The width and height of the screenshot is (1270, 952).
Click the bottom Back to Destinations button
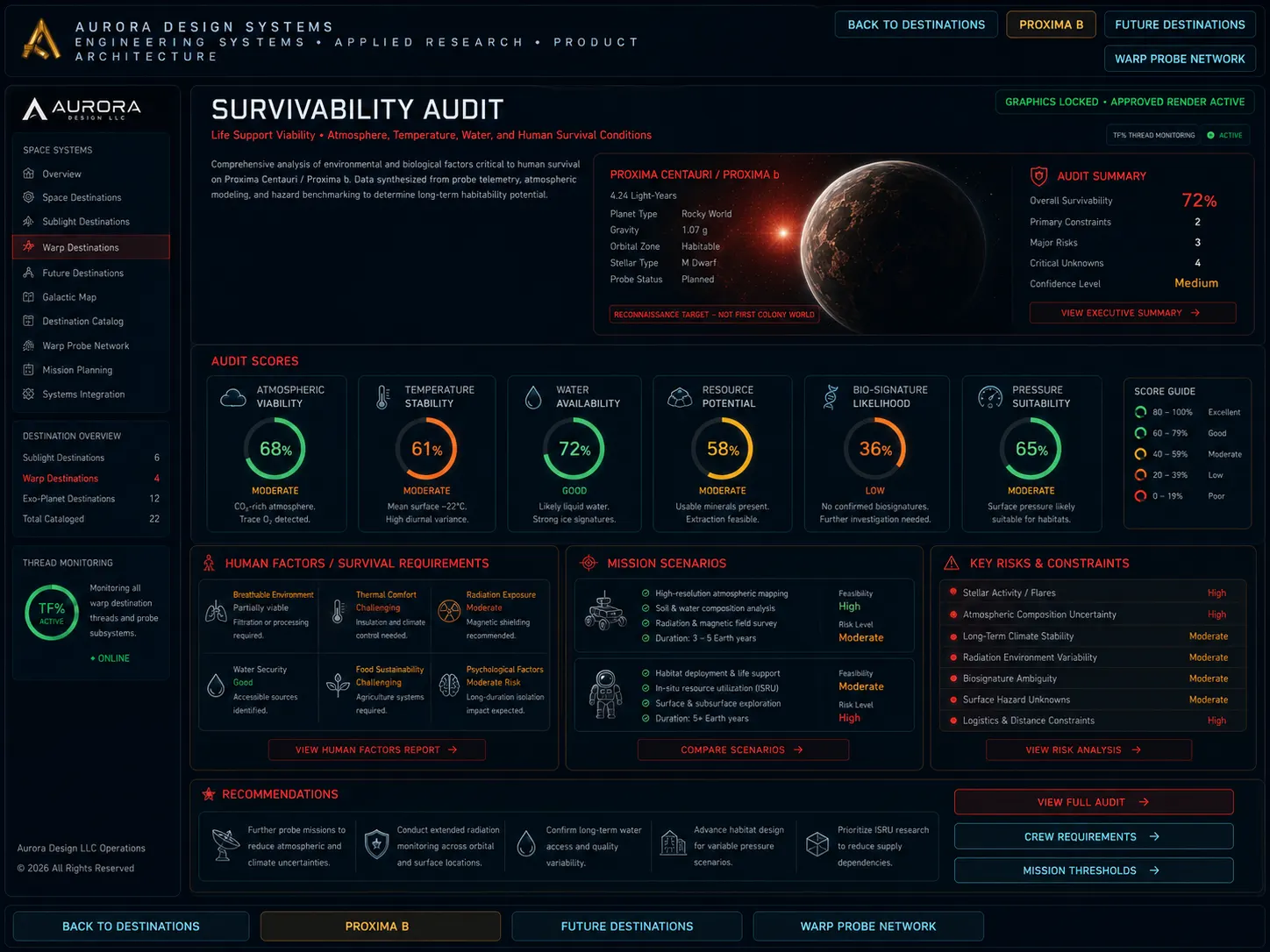pyautogui.click(x=132, y=927)
